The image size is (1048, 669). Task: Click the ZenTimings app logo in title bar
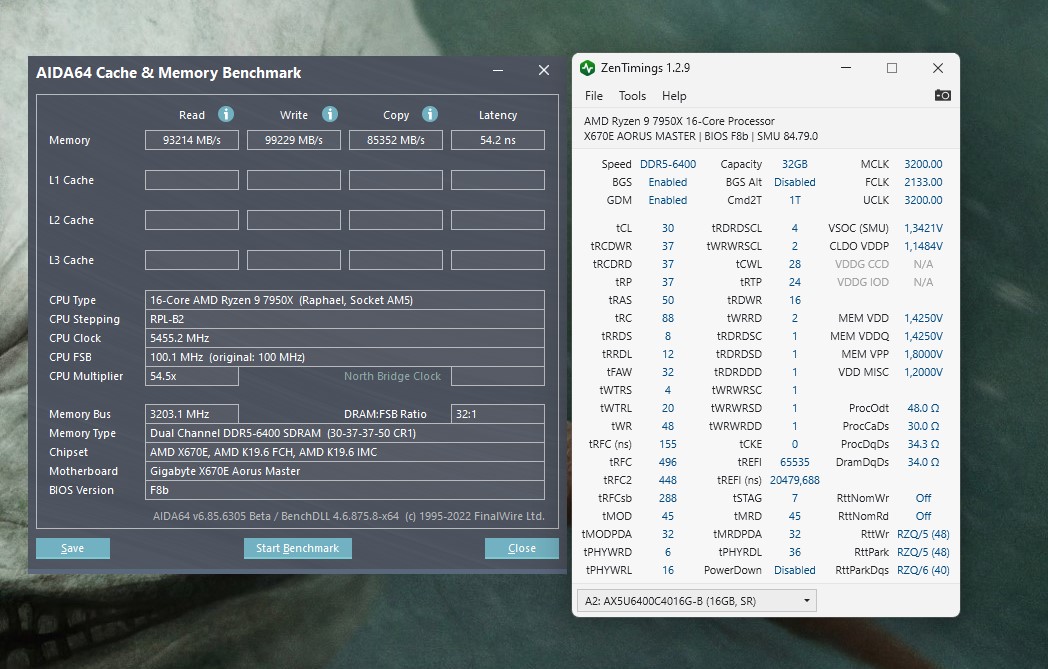tap(588, 68)
